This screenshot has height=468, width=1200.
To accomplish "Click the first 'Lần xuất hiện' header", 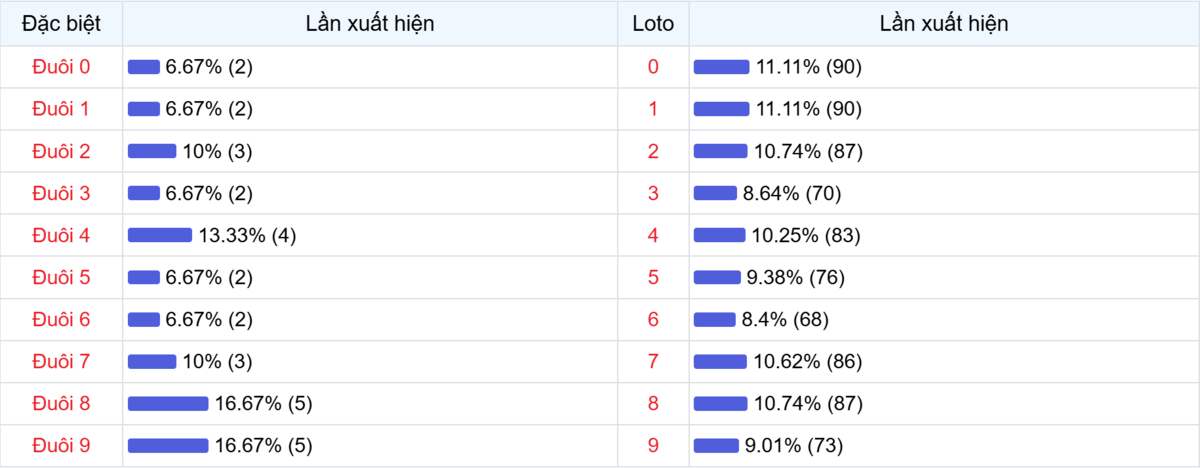I will pyautogui.click(x=370, y=24).
